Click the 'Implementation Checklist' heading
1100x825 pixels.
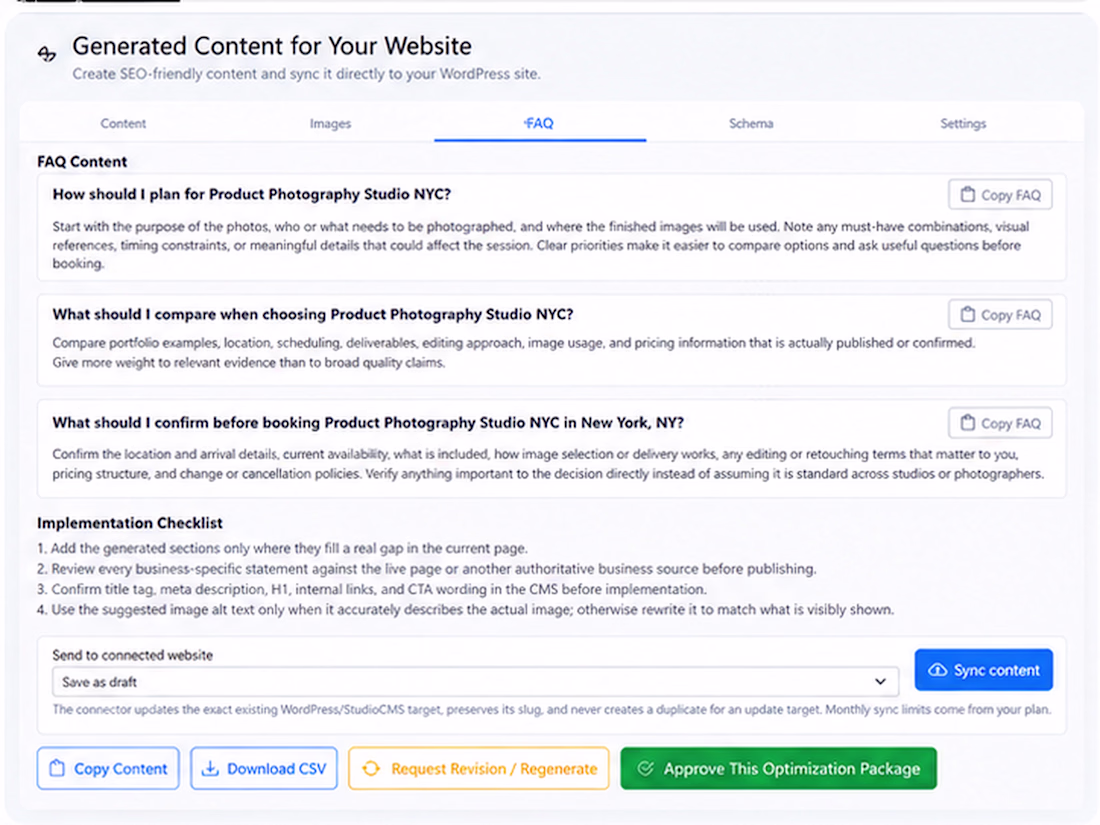(130, 523)
